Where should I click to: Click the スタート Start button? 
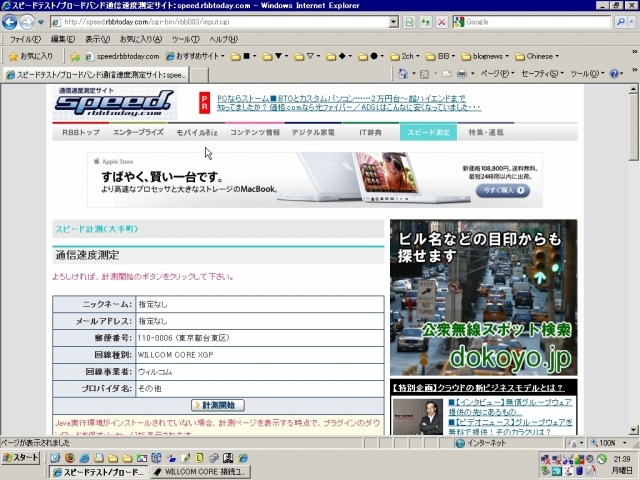[x=20, y=458]
